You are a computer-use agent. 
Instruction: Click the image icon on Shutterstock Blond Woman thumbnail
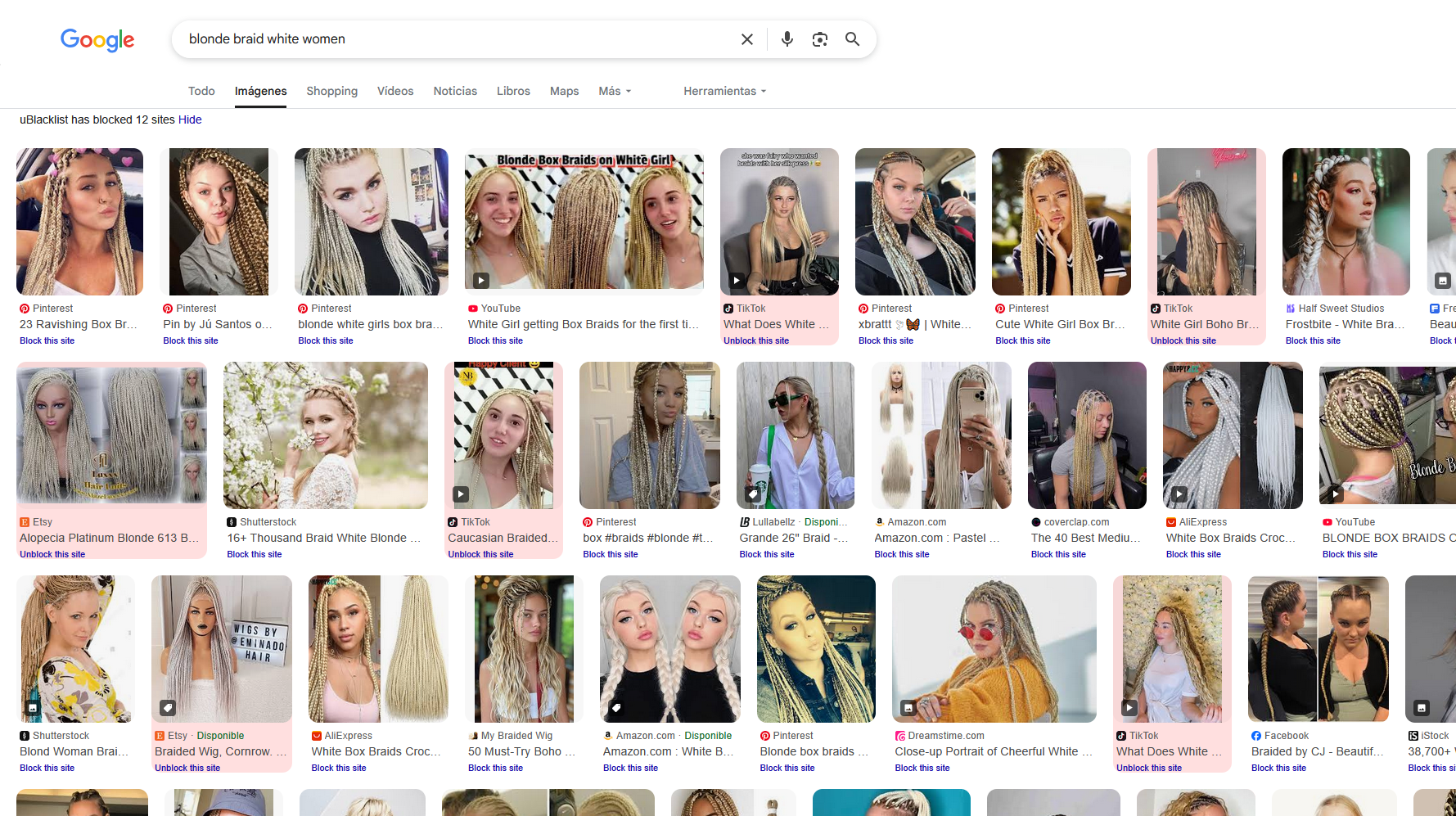click(33, 708)
